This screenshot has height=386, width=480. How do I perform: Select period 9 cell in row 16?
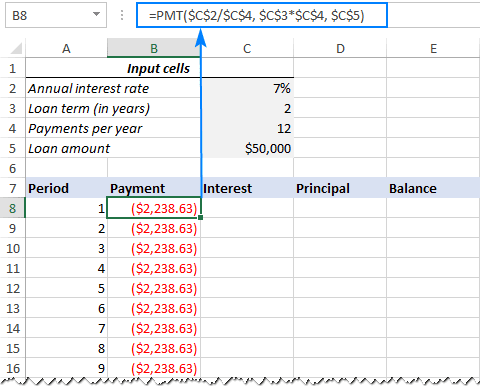66,368
